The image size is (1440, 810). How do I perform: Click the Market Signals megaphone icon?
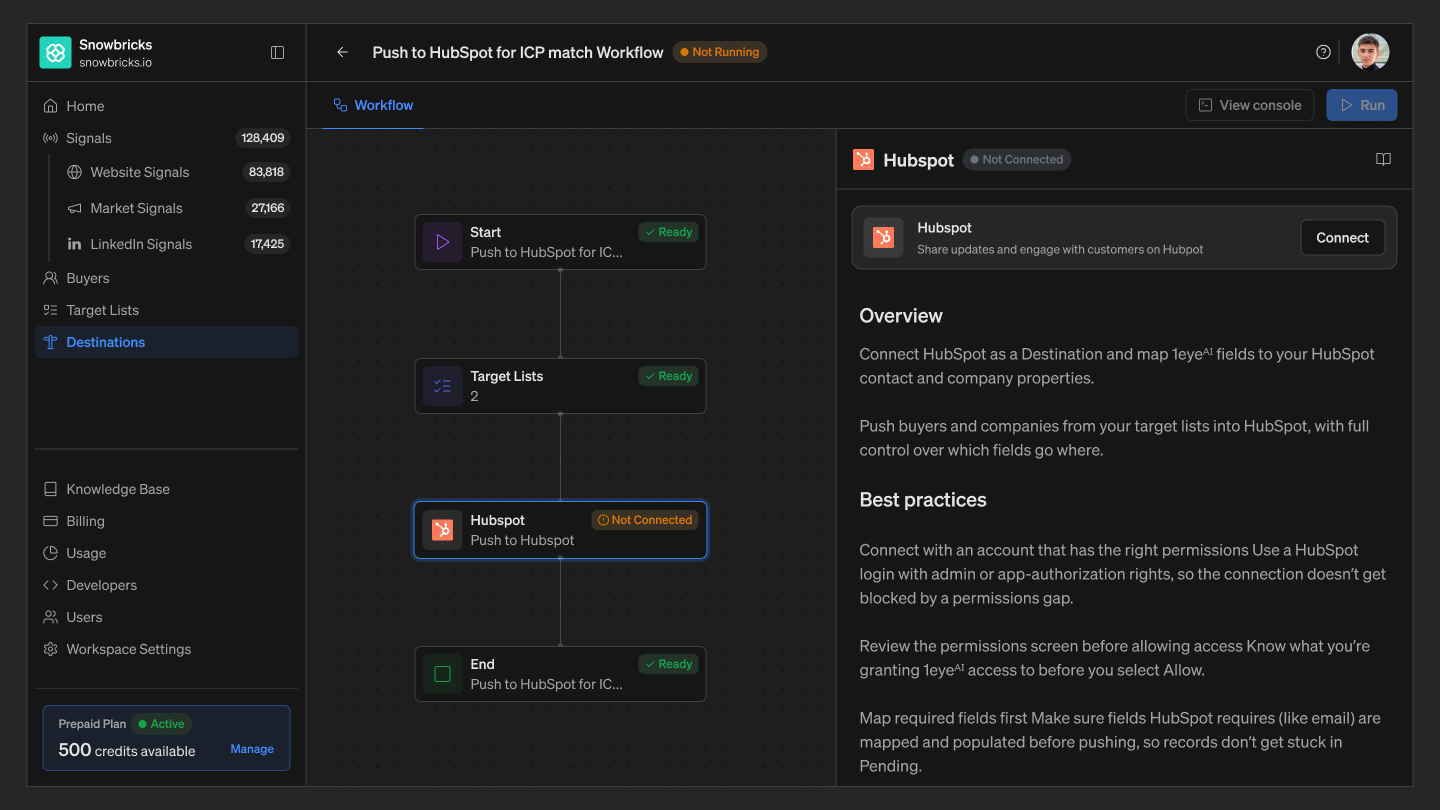pyautogui.click(x=74, y=208)
